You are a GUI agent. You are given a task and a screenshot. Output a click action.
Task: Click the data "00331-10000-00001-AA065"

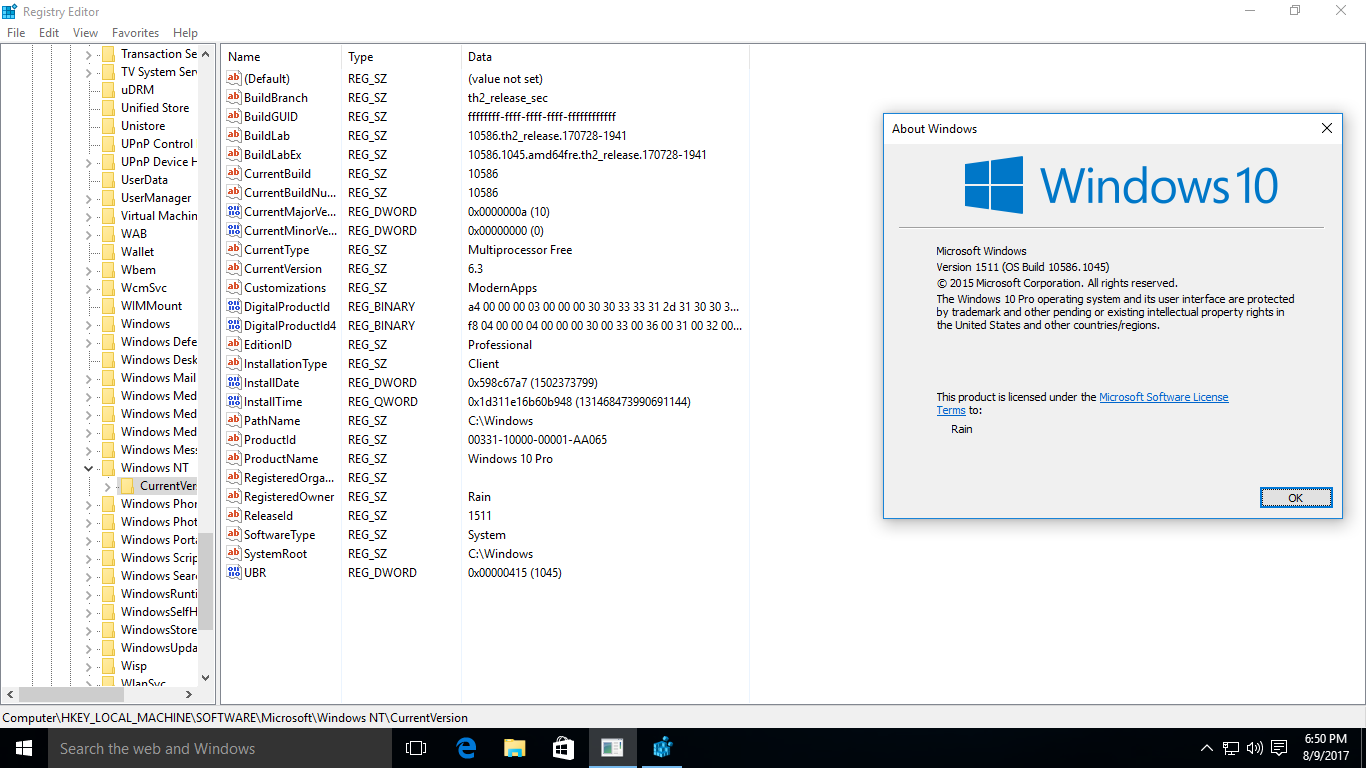pyautogui.click(x=537, y=440)
